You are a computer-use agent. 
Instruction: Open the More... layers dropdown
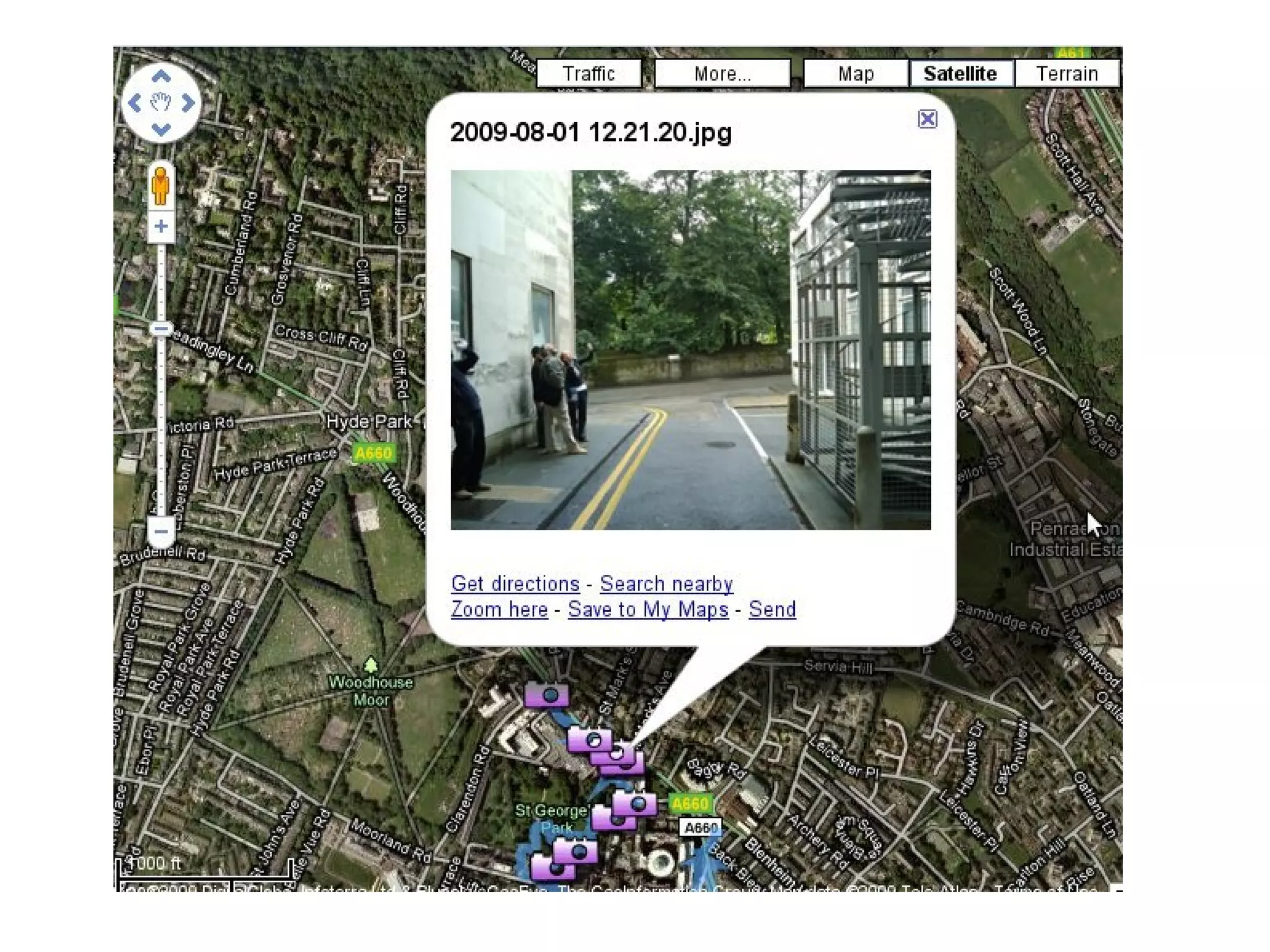click(x=722, y=74)
